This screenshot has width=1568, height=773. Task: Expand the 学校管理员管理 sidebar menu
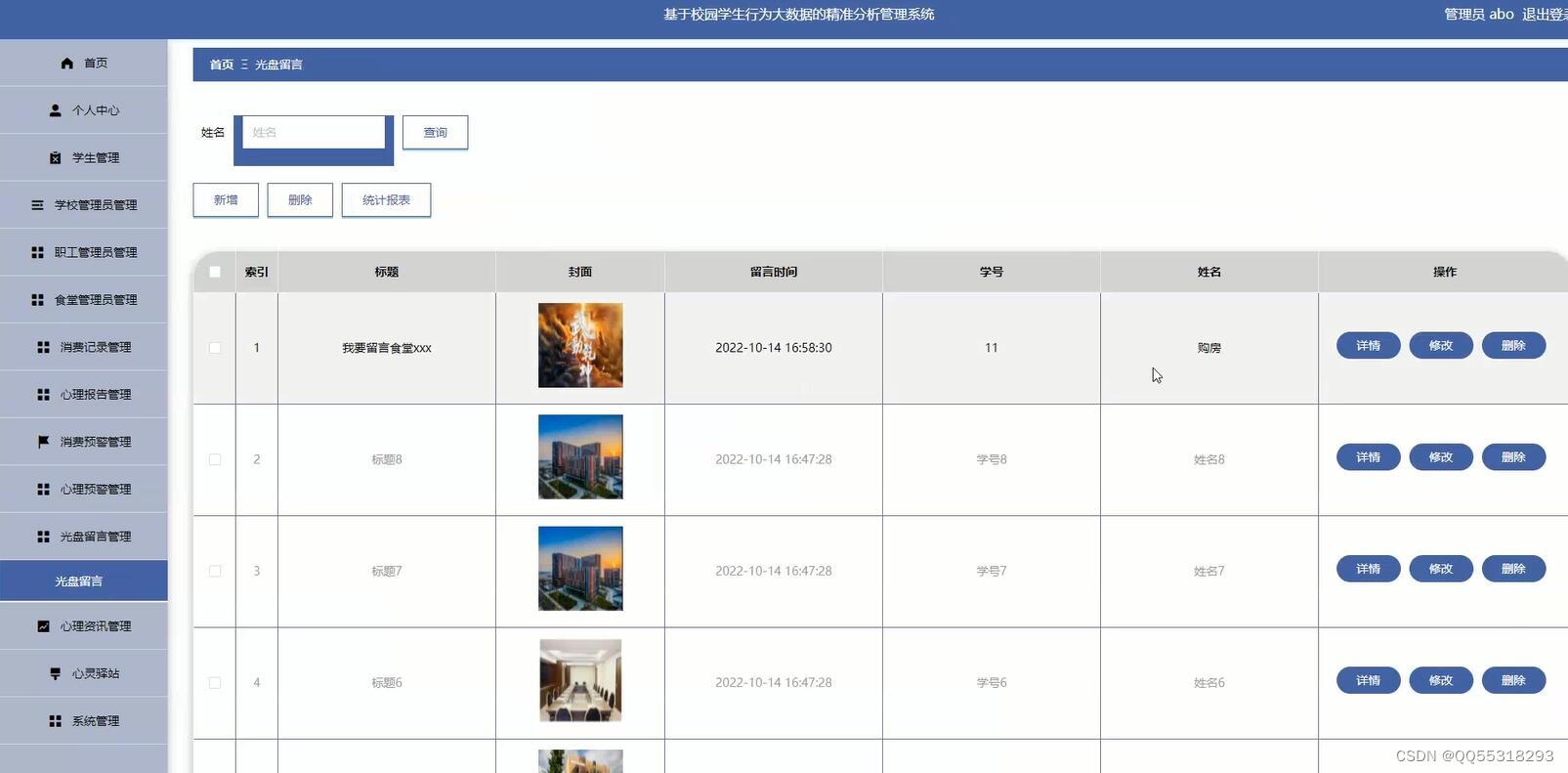83,205
